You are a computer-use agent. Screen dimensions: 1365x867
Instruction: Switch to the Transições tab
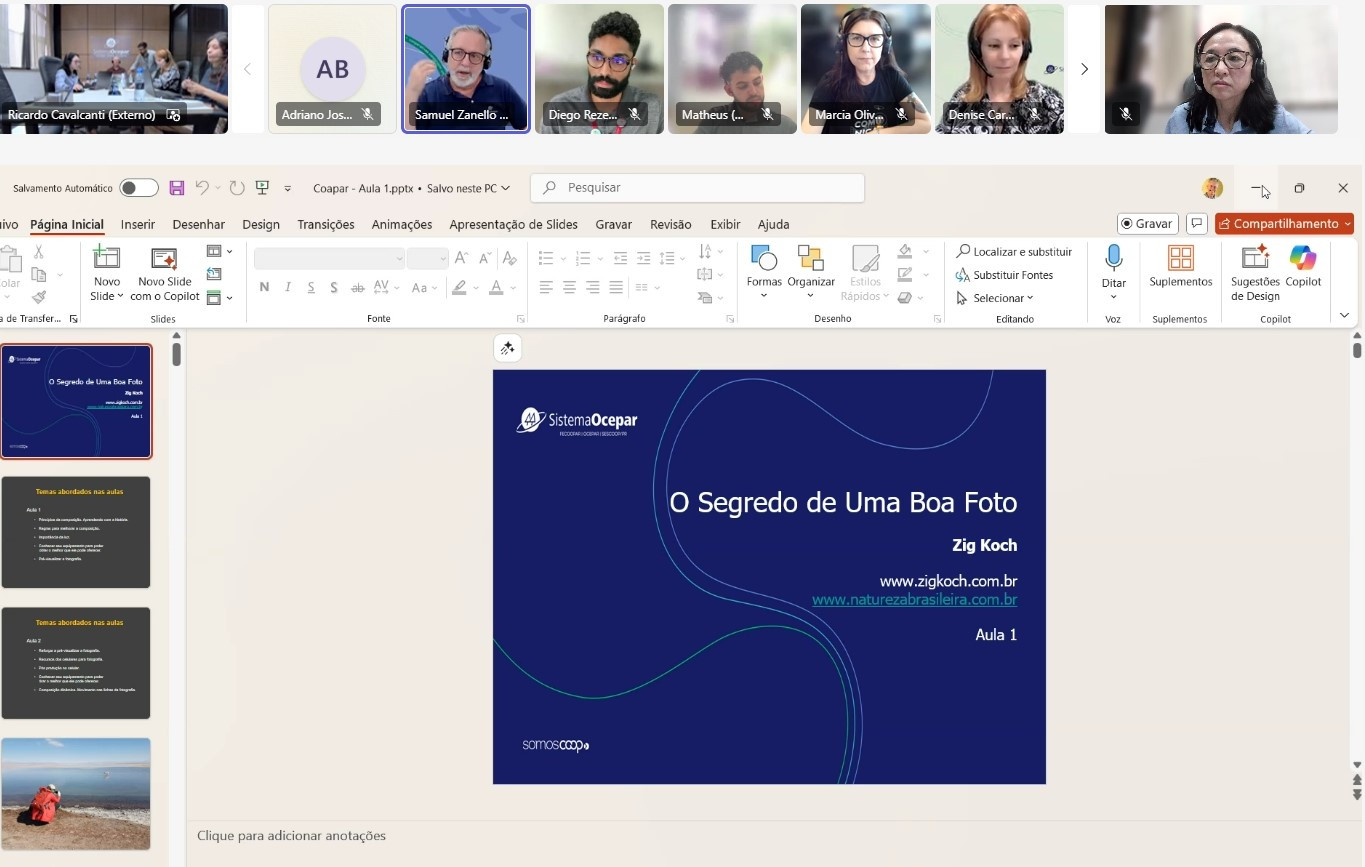click(325, 225)
